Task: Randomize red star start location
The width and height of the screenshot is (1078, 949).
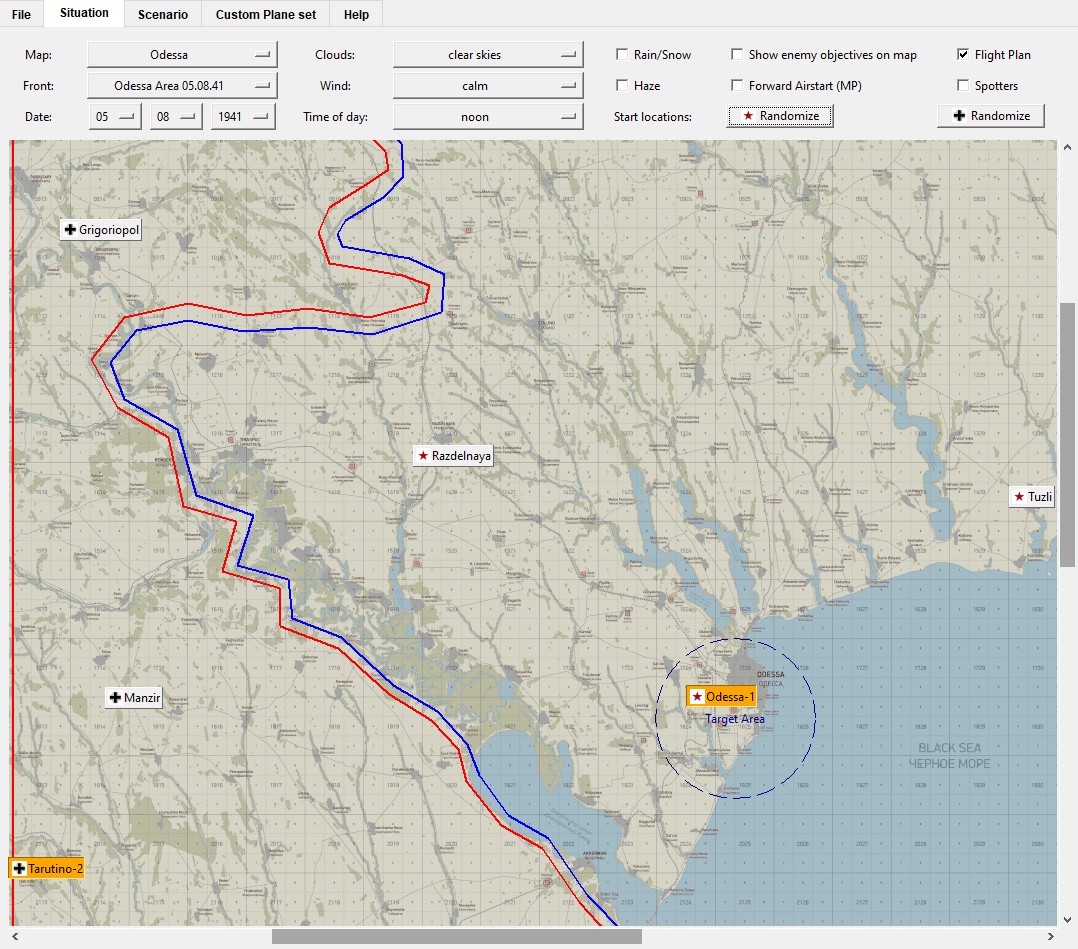Action: pos(780,116)
